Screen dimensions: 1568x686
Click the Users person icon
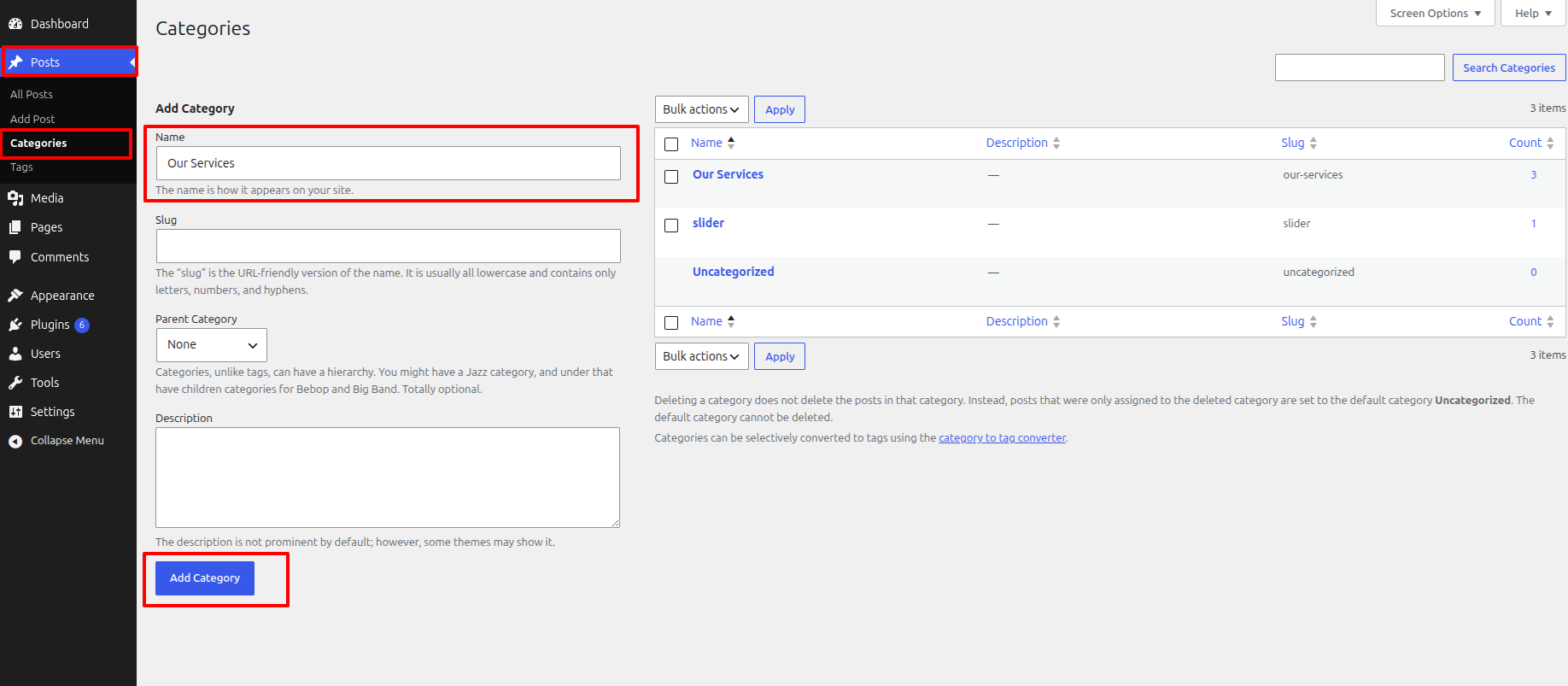coord(15,354)
